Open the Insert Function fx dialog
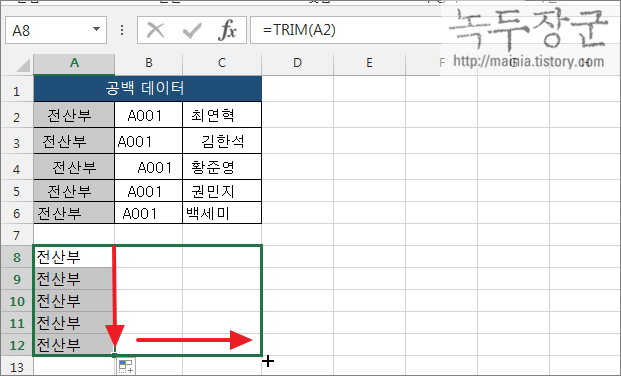Screen dimensions: 621x376 [x=227, y=30]
